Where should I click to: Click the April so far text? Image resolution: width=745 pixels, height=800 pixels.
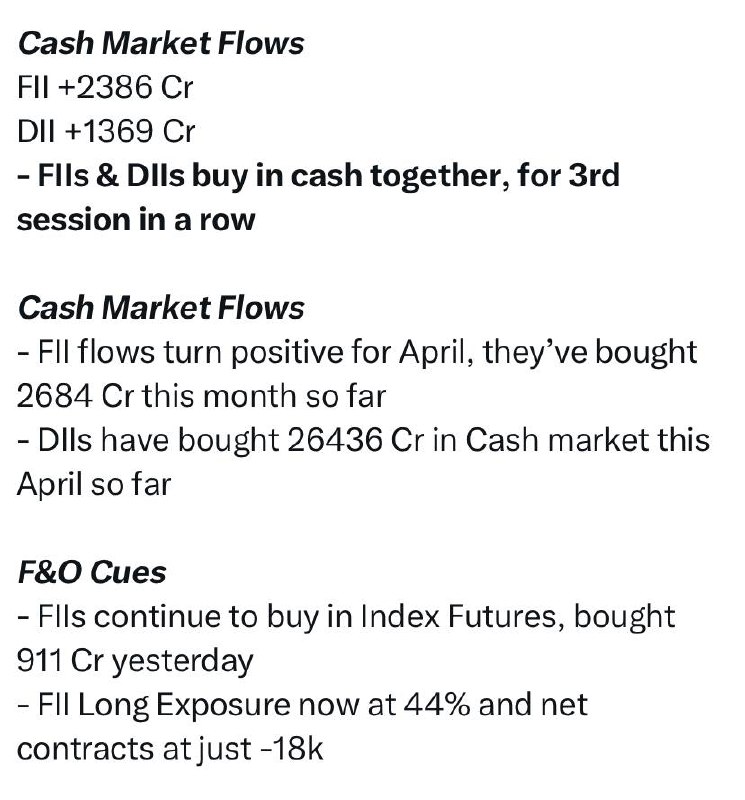[x=94, y=485]
